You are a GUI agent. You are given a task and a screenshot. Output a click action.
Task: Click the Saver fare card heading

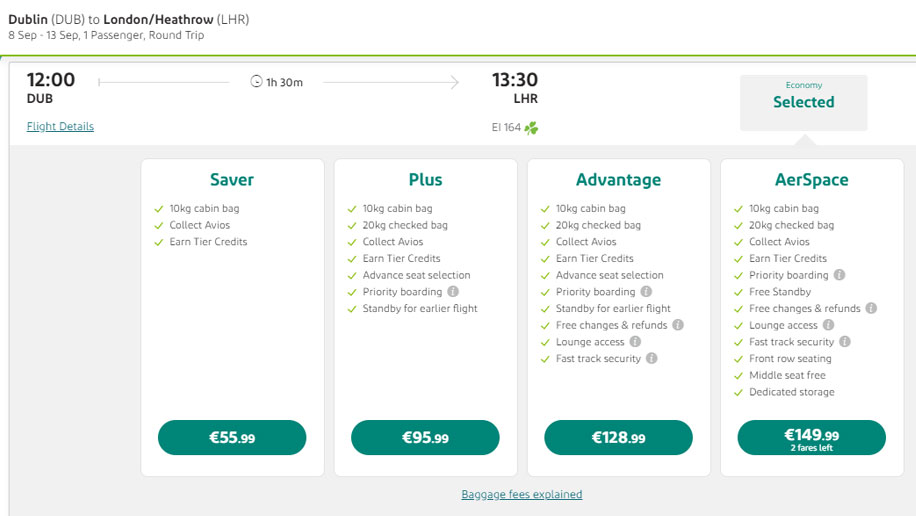tap(232, 179)
